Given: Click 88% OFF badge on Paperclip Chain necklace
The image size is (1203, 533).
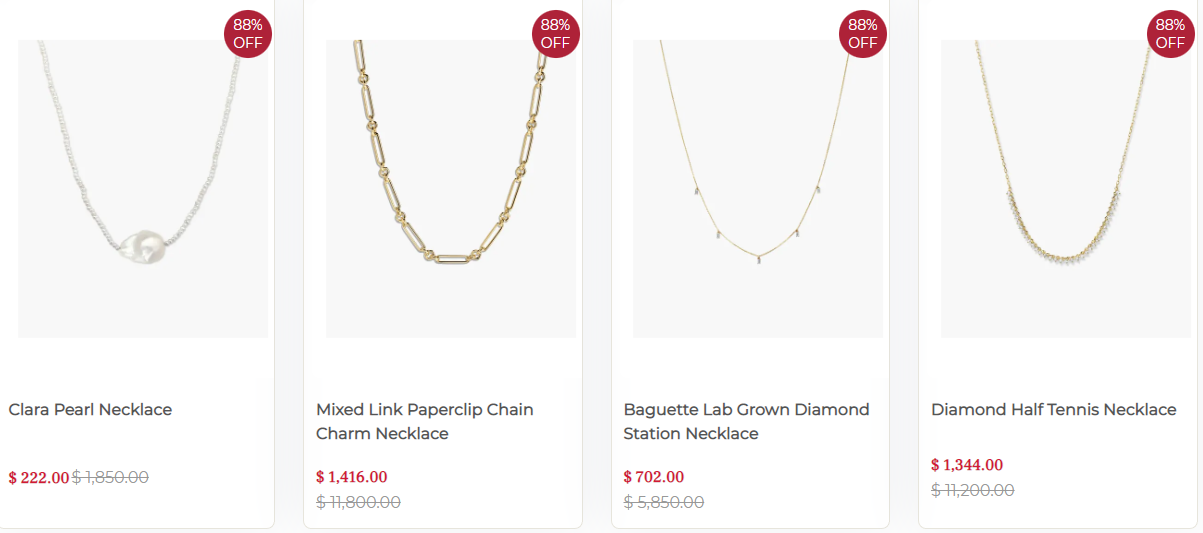Looking at the screenshot, I should tap(555, 34).
